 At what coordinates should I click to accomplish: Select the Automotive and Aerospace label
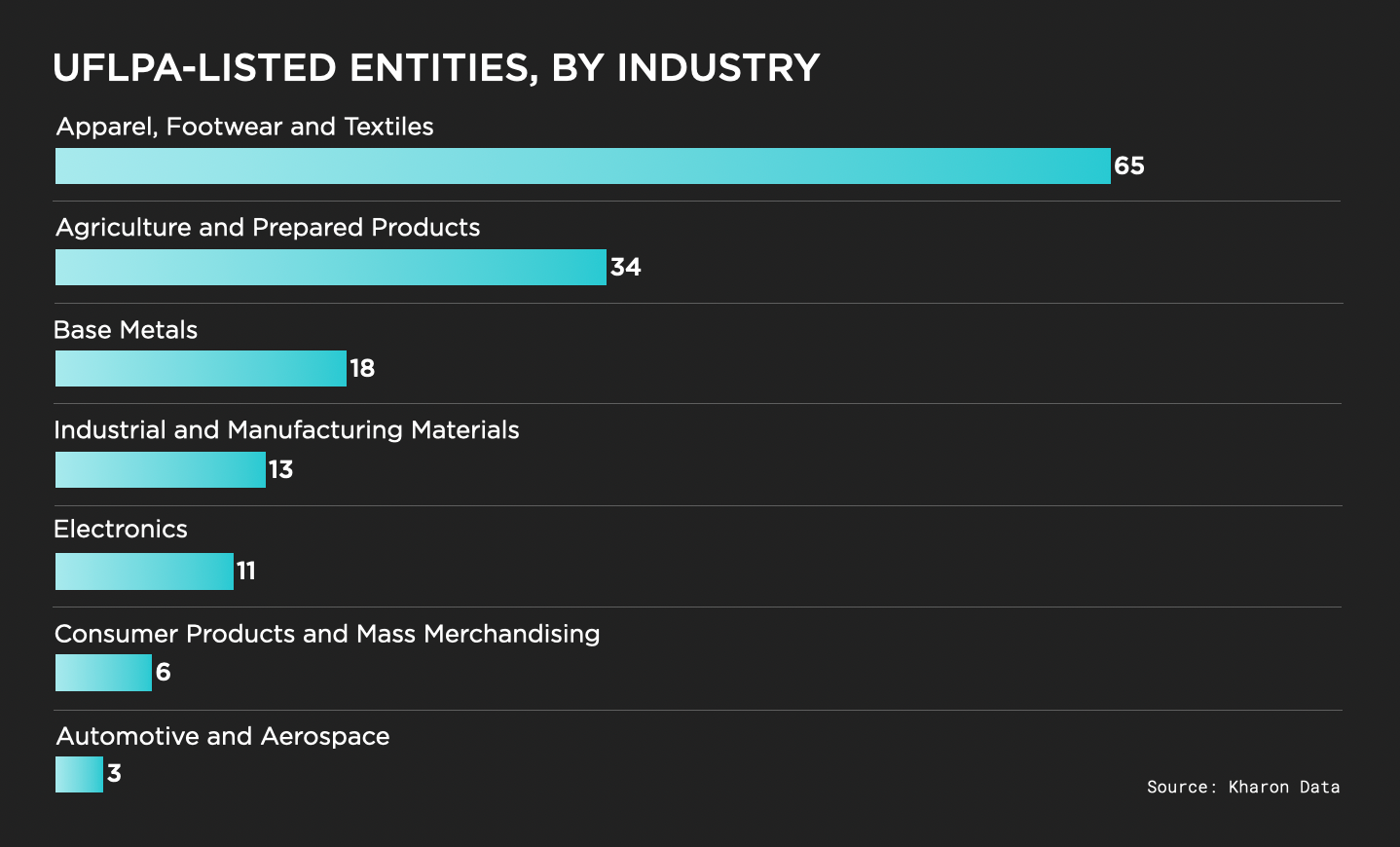tap(223, 736)
